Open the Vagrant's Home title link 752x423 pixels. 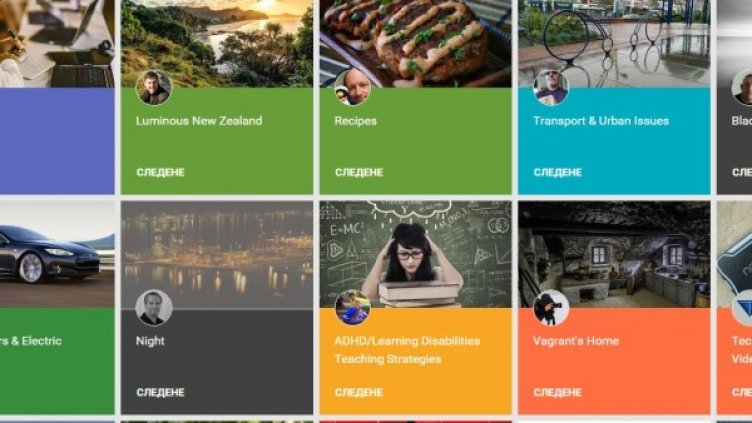click(x=576, y=341)
